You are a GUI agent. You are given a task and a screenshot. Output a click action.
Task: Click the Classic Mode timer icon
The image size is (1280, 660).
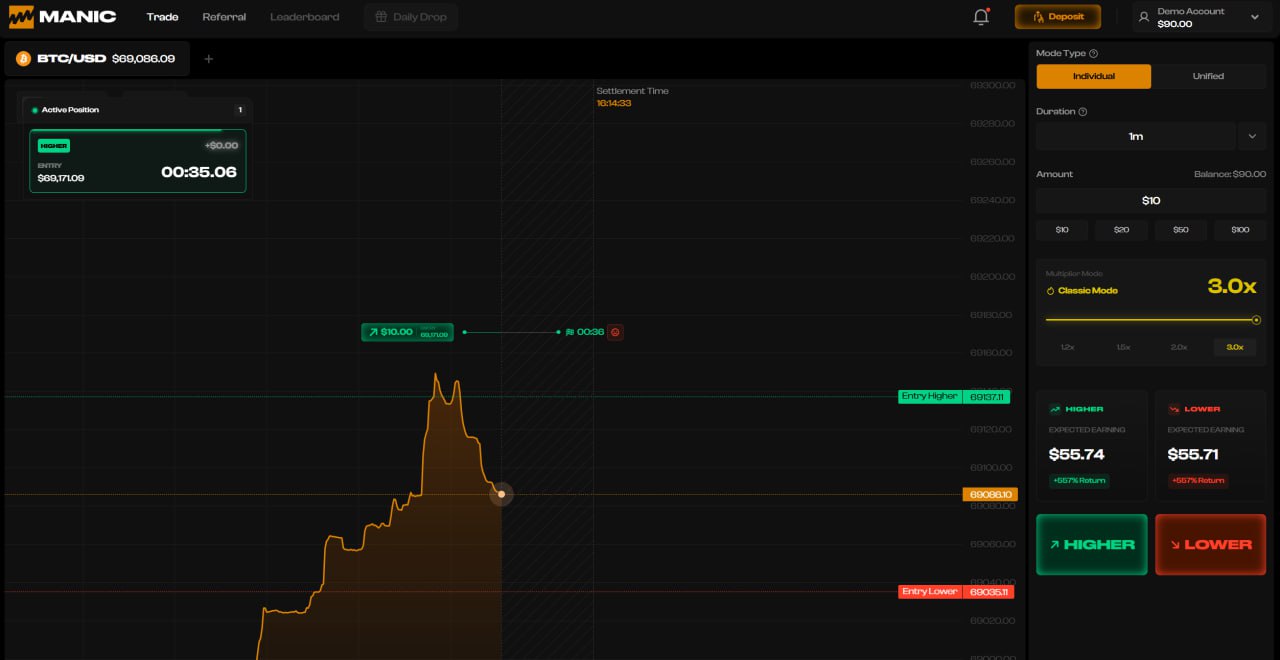coord(1050,291)
